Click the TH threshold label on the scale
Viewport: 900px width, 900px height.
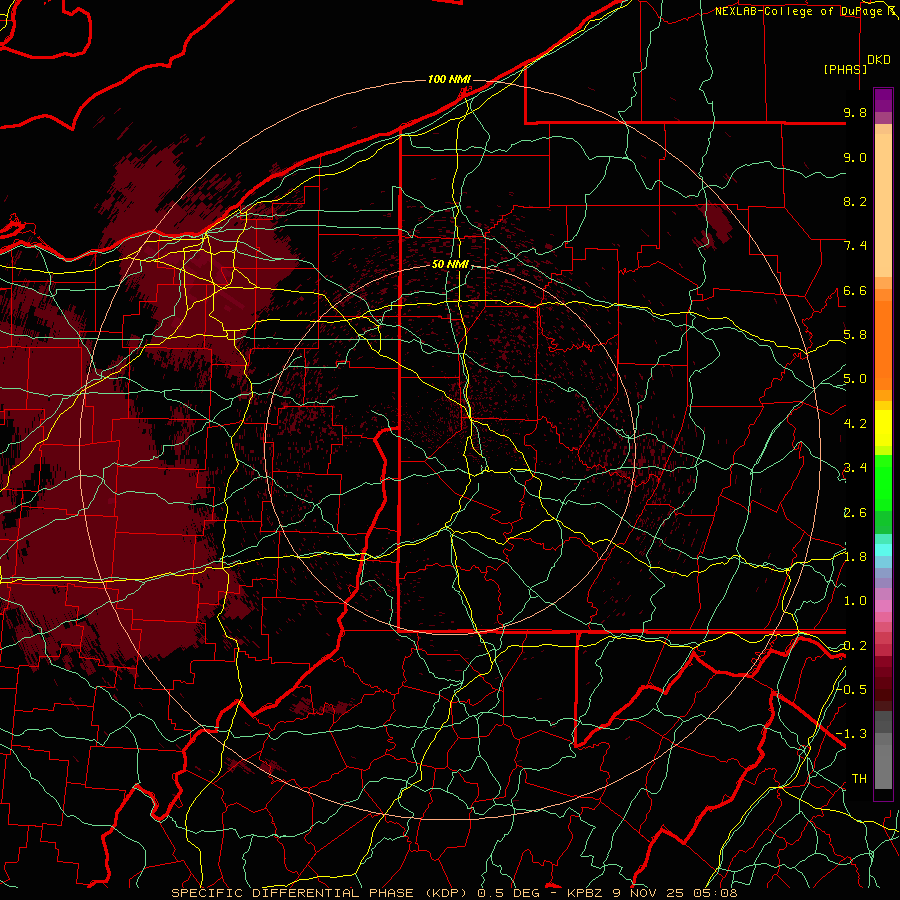859,779
